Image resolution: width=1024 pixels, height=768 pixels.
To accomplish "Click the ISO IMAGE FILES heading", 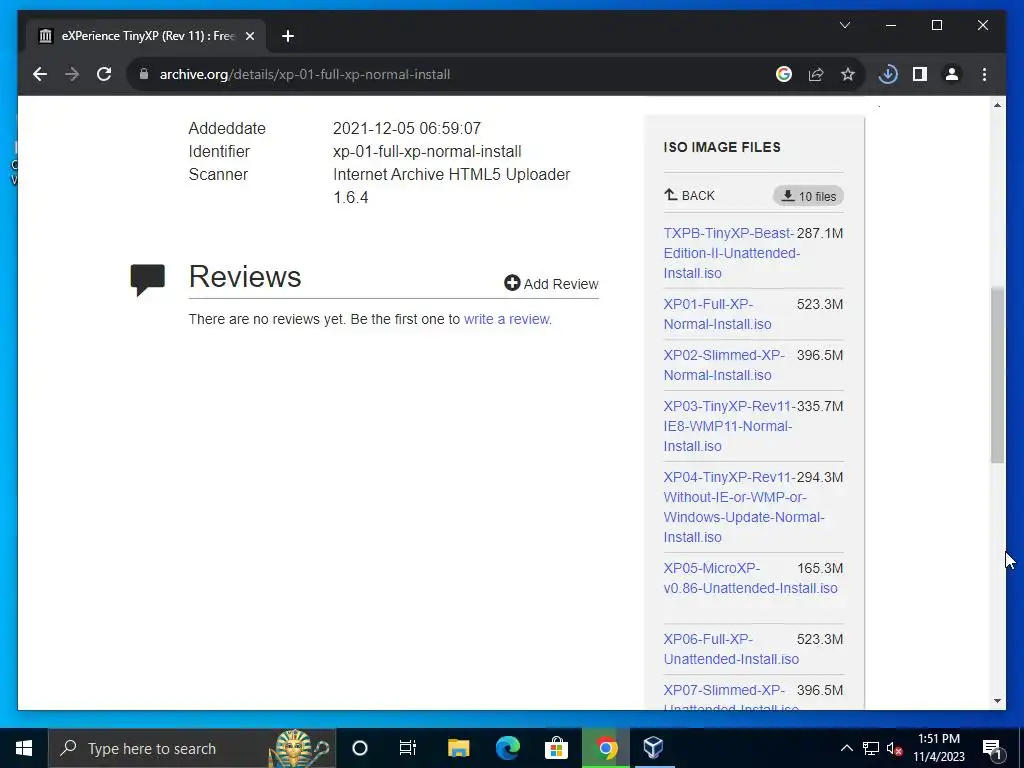I will [722, 147].
